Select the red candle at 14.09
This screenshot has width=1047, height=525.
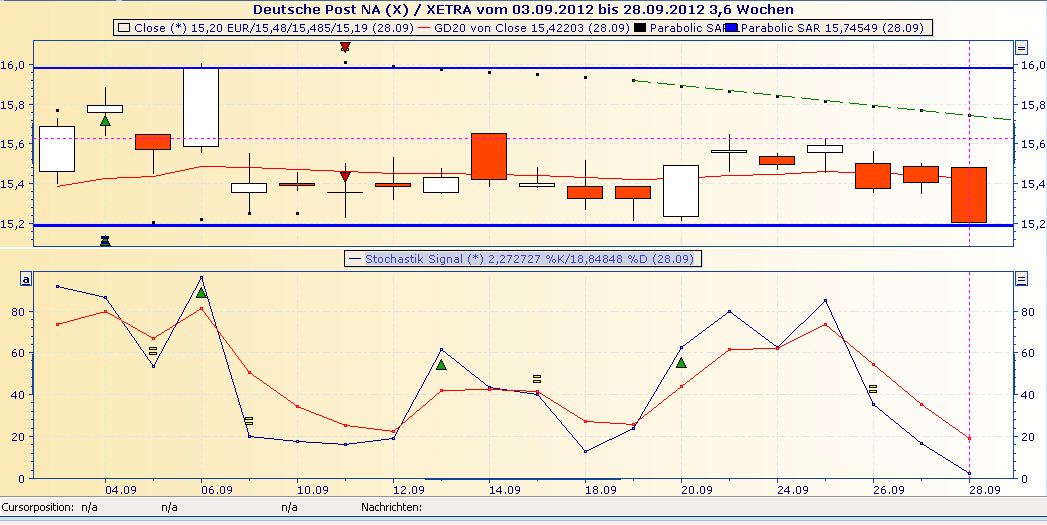pyautogui.click(x=489, y=156)
